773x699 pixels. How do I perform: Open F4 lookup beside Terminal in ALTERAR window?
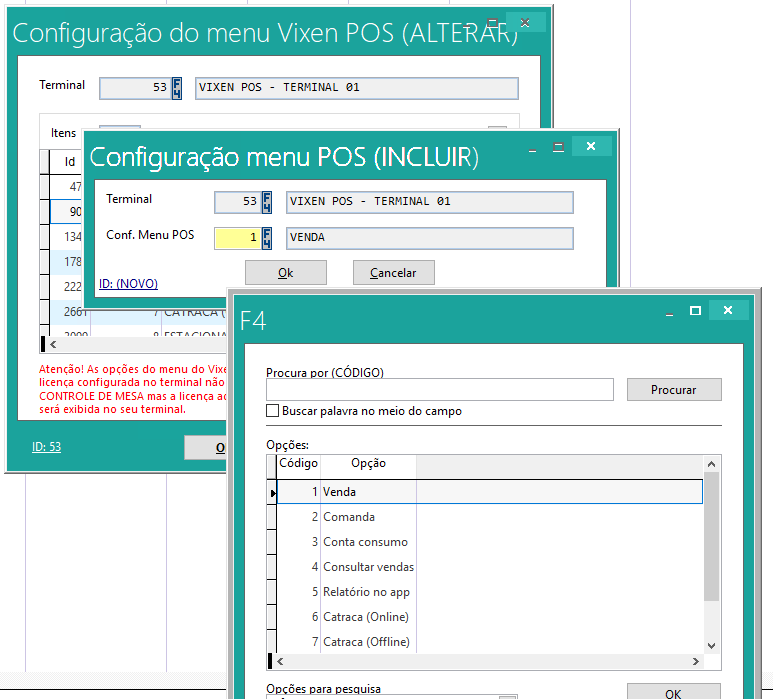pyautogui.click(x=176, y=88)
